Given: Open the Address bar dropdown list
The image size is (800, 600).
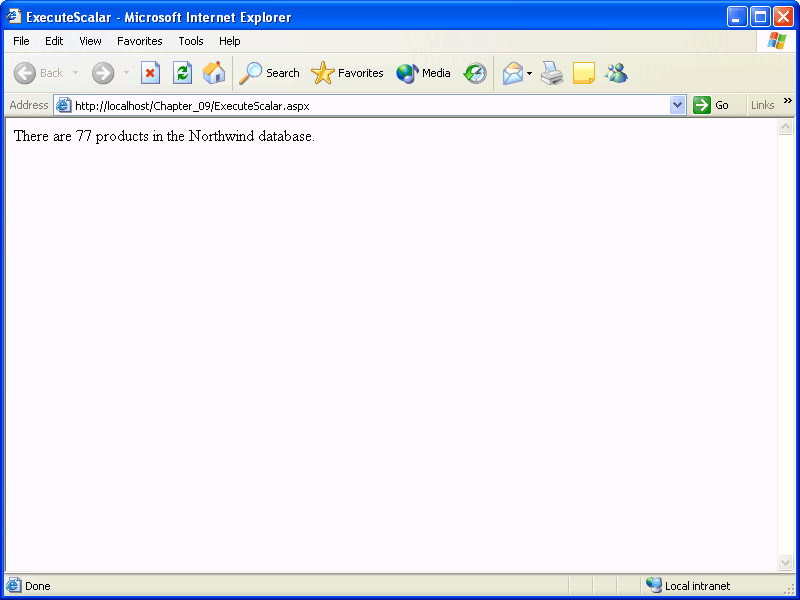Looking at the screenshot, I should tap(677, 105).
